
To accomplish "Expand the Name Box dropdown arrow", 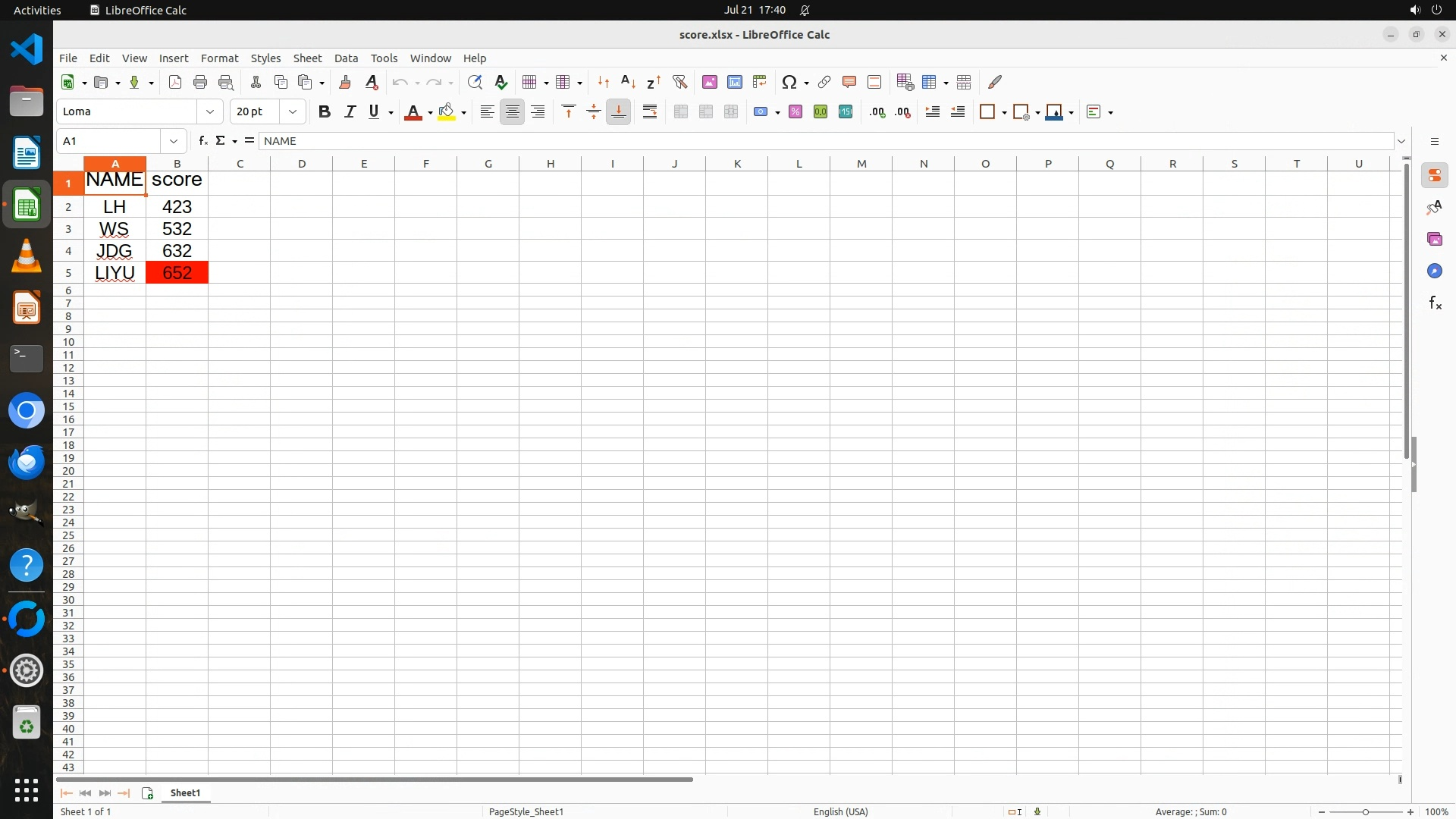I will pyautogui.click(x=174, y=141).
